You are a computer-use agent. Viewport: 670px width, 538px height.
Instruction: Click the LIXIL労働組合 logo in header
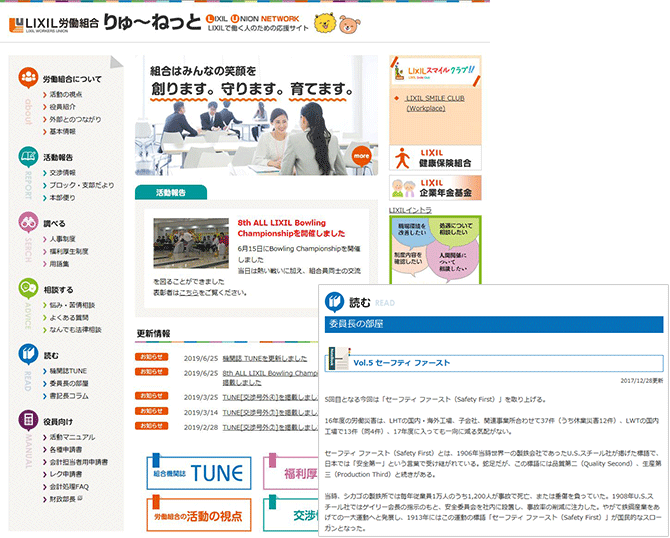[54, 24]
